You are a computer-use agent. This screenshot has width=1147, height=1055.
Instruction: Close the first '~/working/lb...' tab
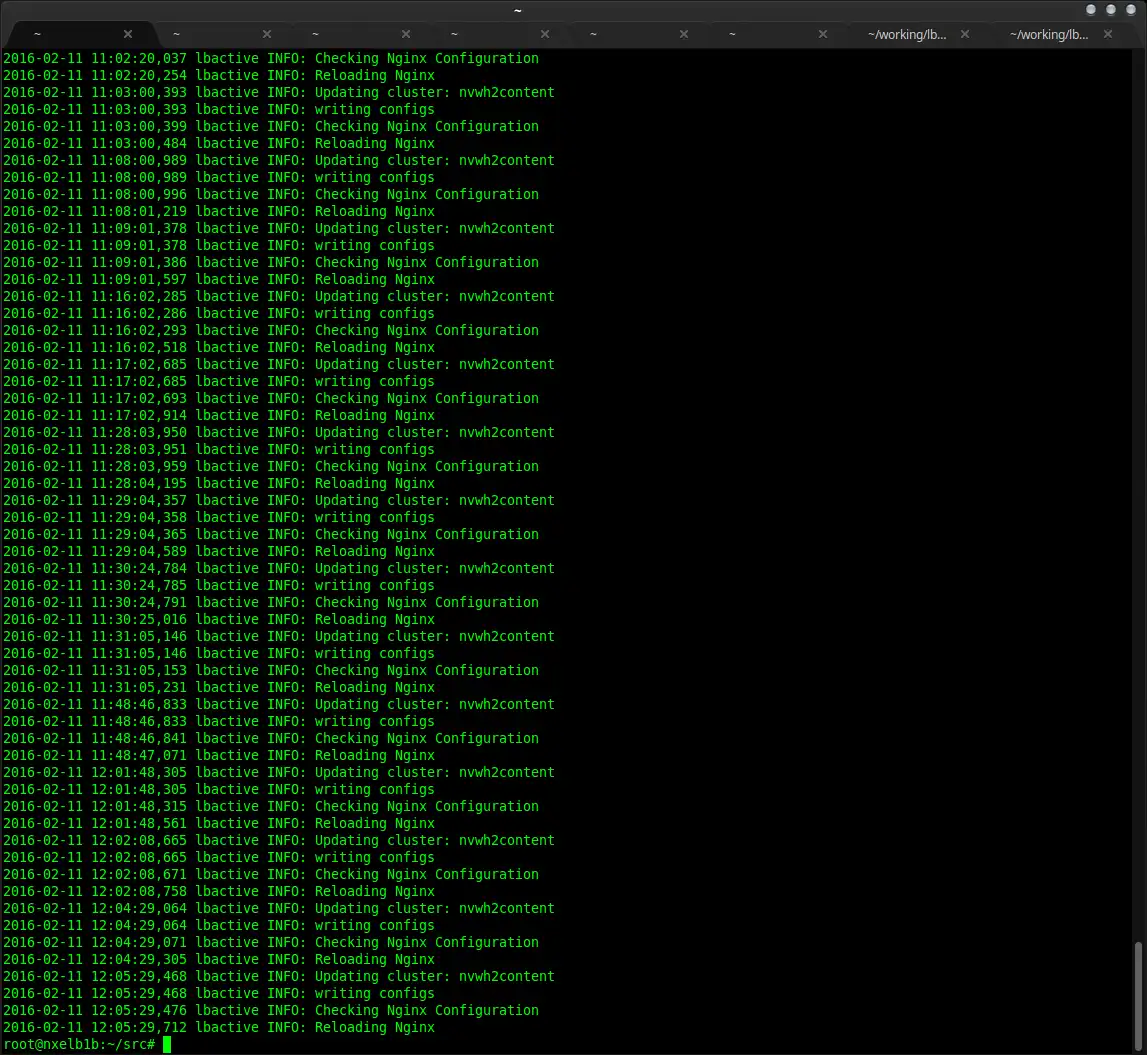pyautogui.click(x=965, y=34)
